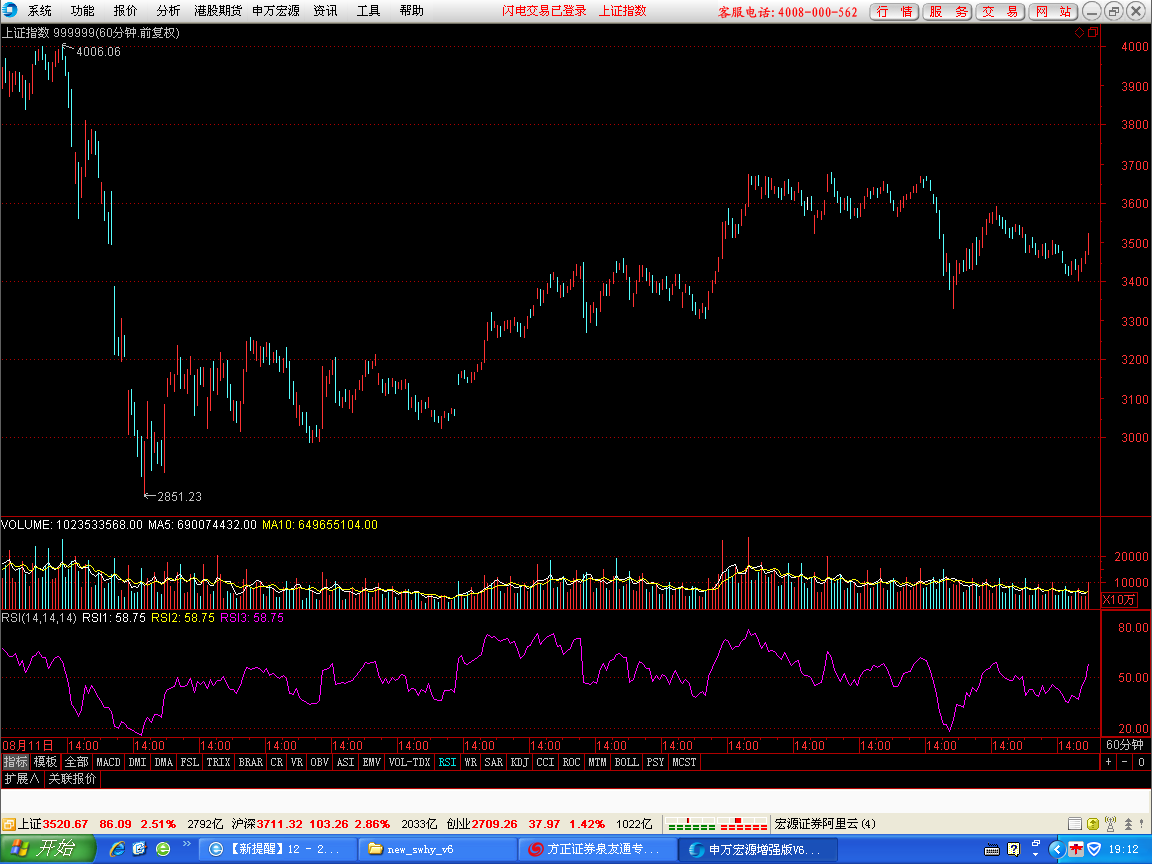Click the second quick launch browser icon

click(140, 849)
